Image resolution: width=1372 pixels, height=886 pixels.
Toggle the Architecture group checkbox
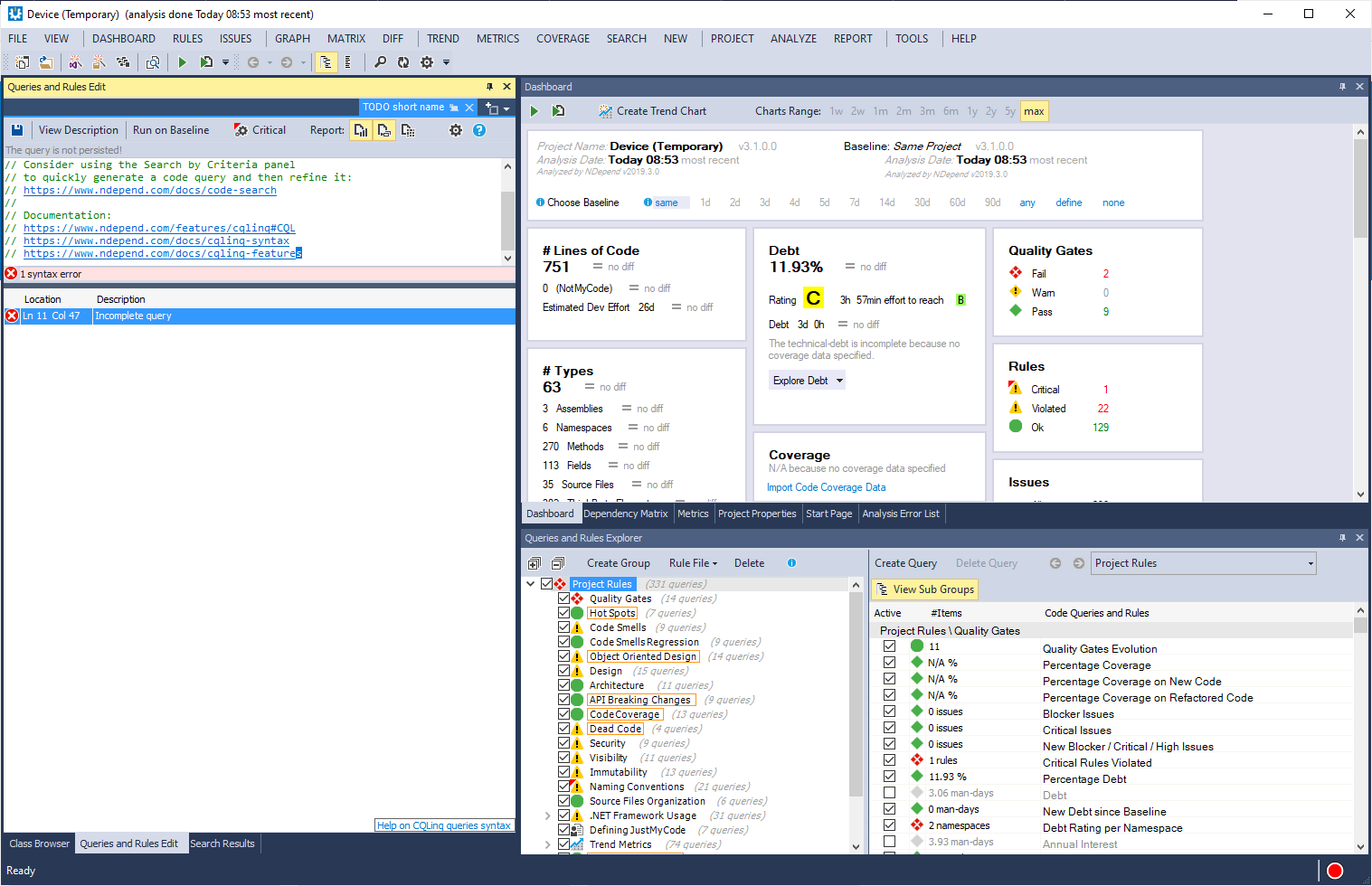point(564,685)
